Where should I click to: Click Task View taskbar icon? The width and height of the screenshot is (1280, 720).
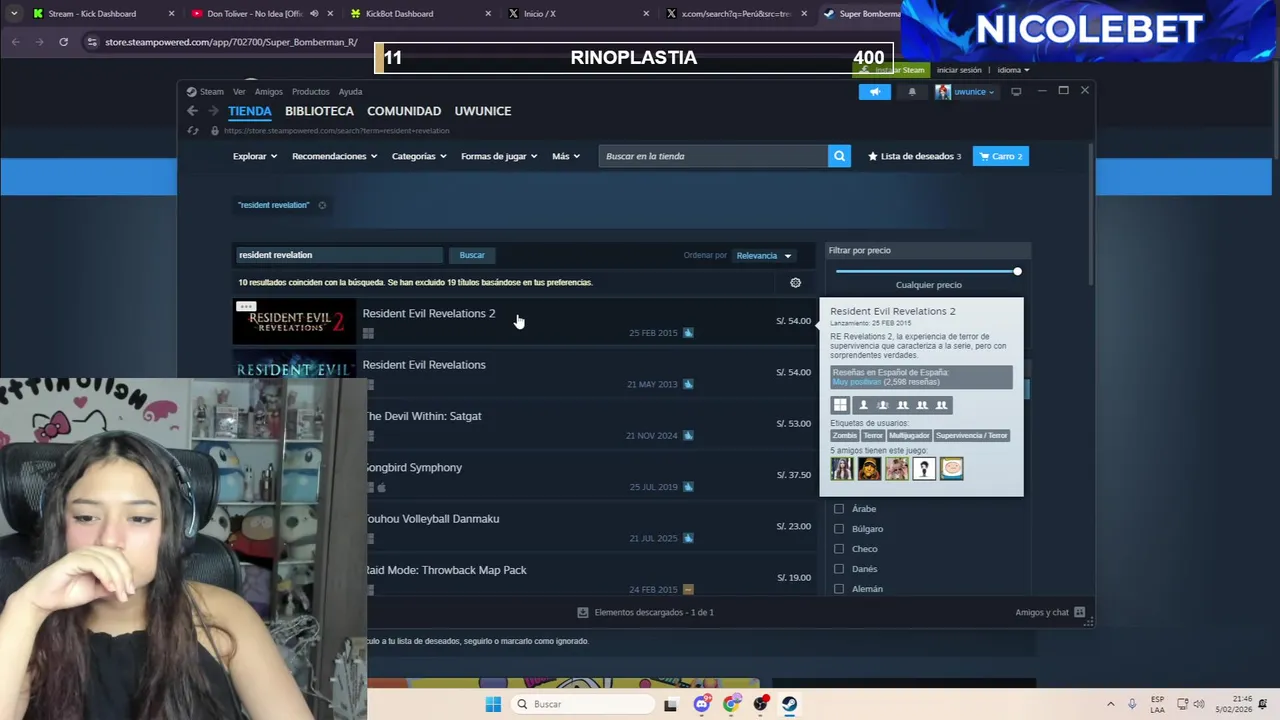pos(670,704)
